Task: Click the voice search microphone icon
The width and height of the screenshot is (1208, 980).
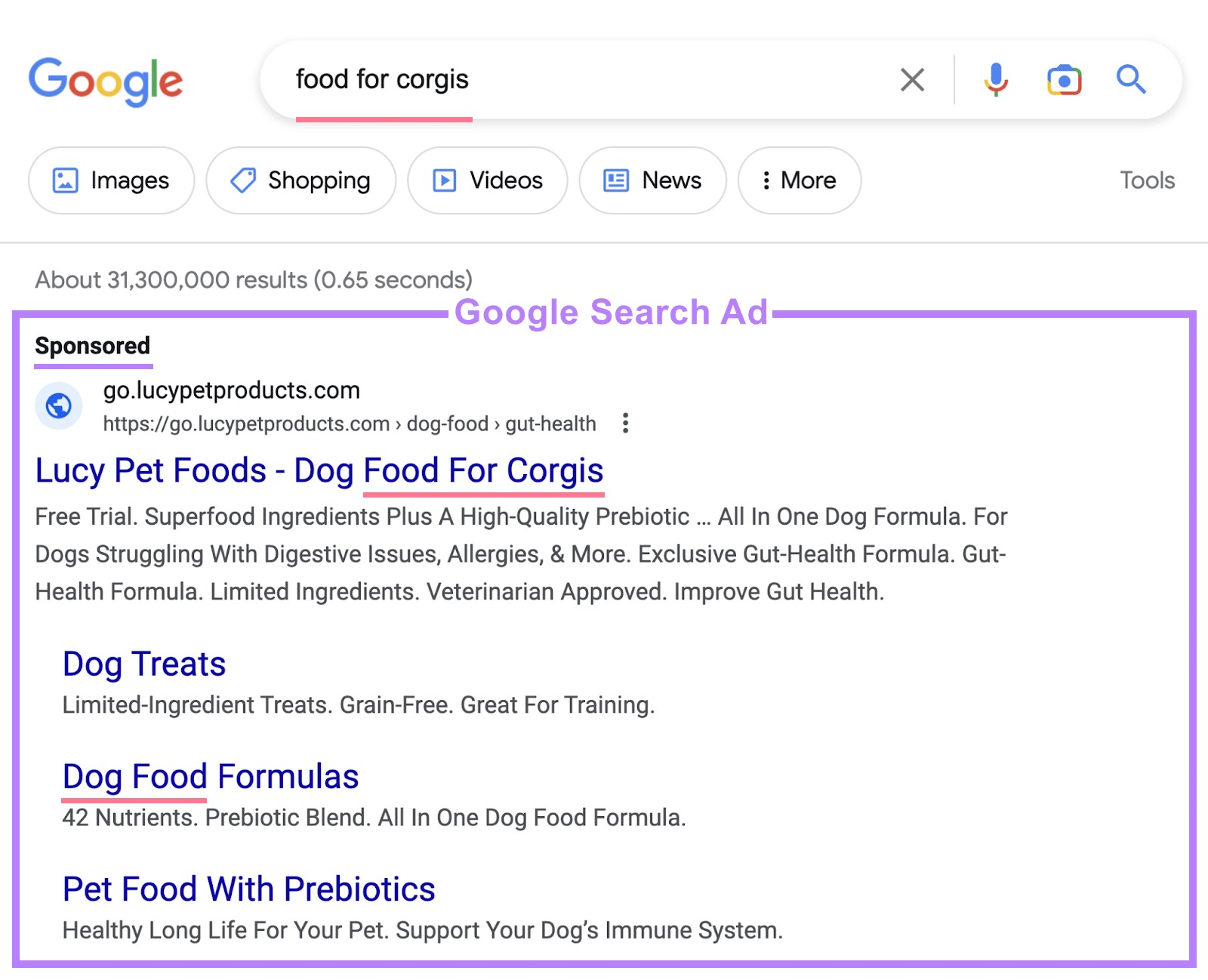Action: pyautogui.click(x=996, y=79)
